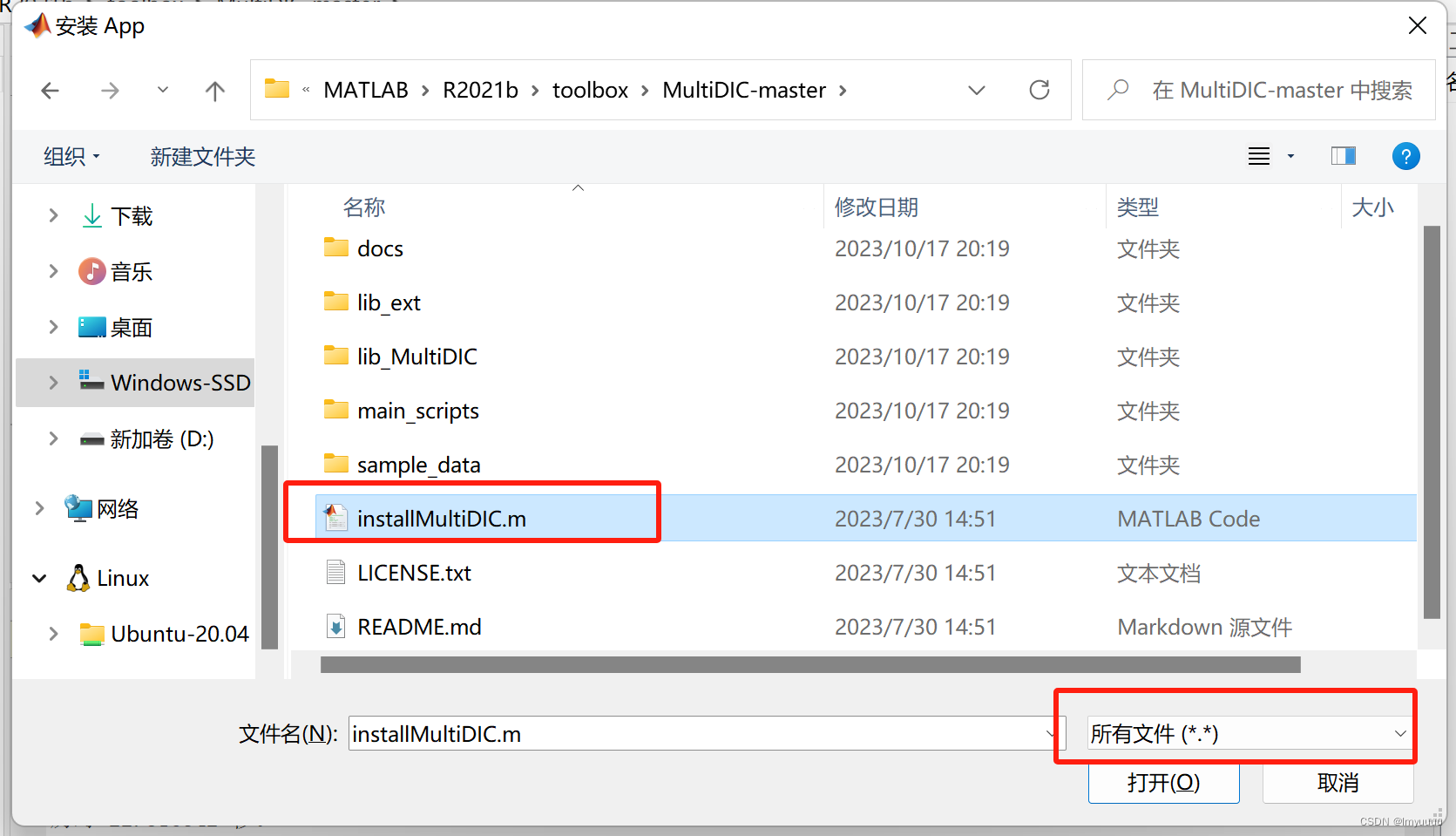Open the file name history dropdown

tap(1050, 734)
